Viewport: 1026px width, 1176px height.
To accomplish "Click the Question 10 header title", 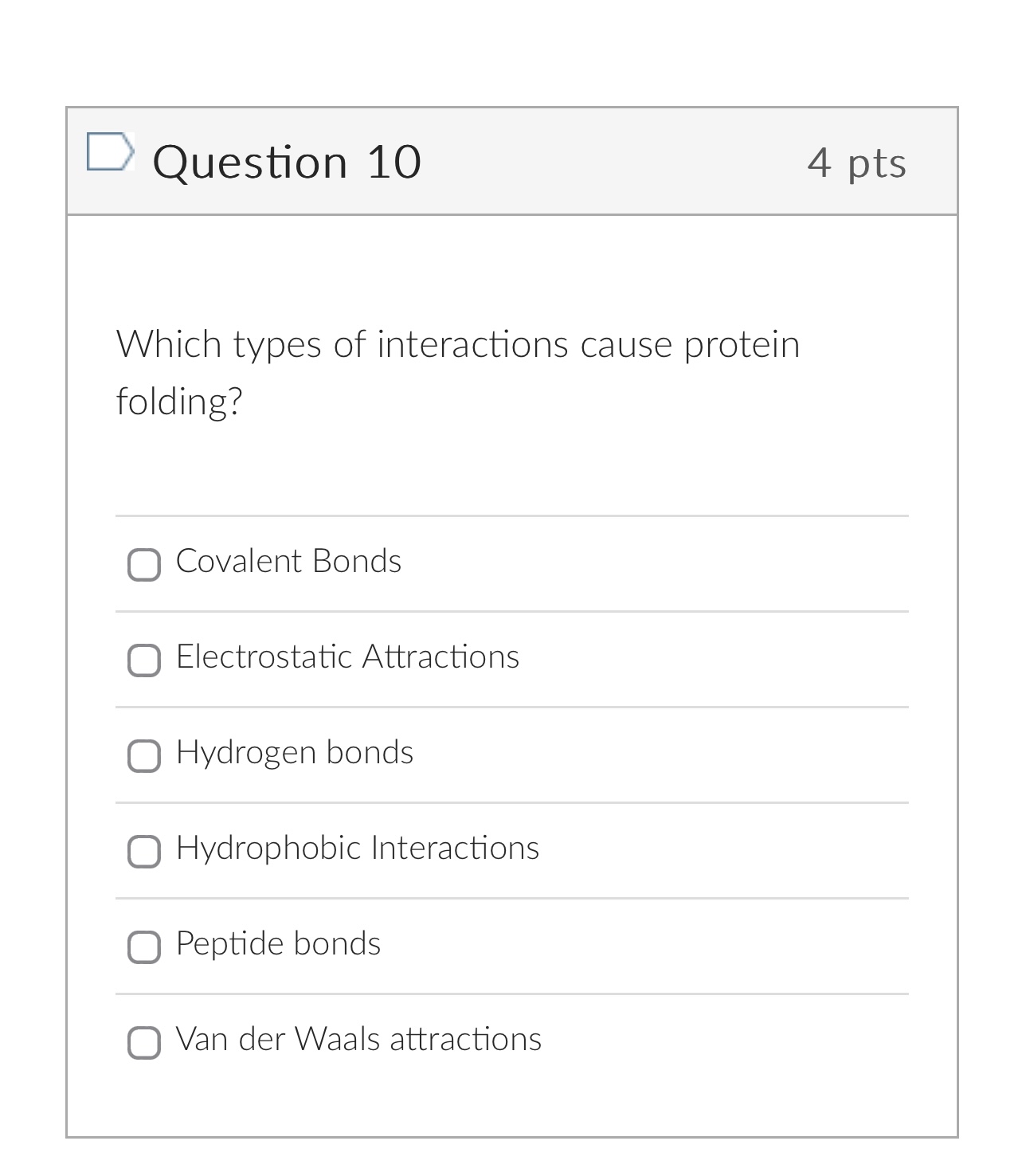I will [x=286, y=161].
